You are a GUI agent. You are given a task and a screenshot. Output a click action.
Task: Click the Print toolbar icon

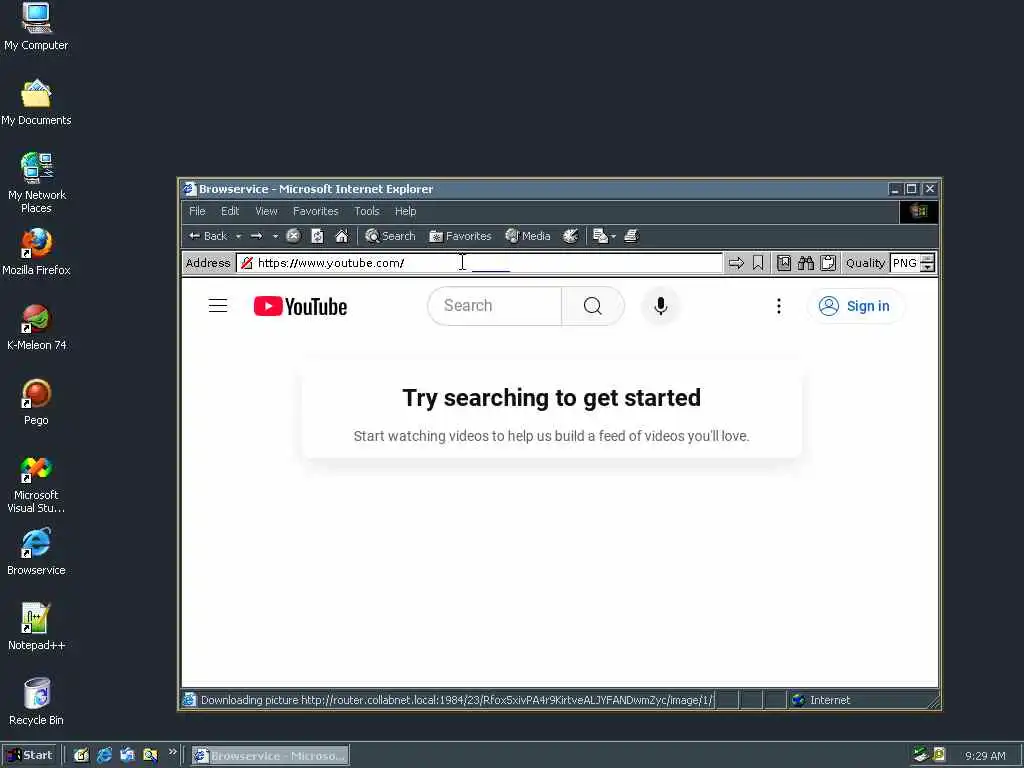point(631,236)
